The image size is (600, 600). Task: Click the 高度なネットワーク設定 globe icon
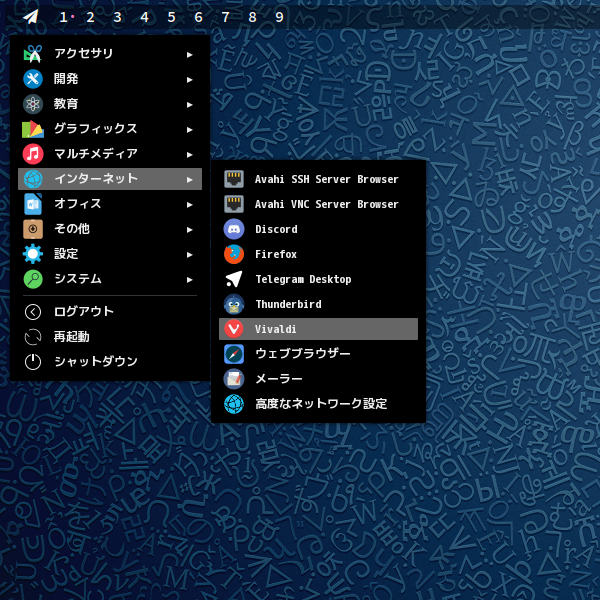pos(234,404)
